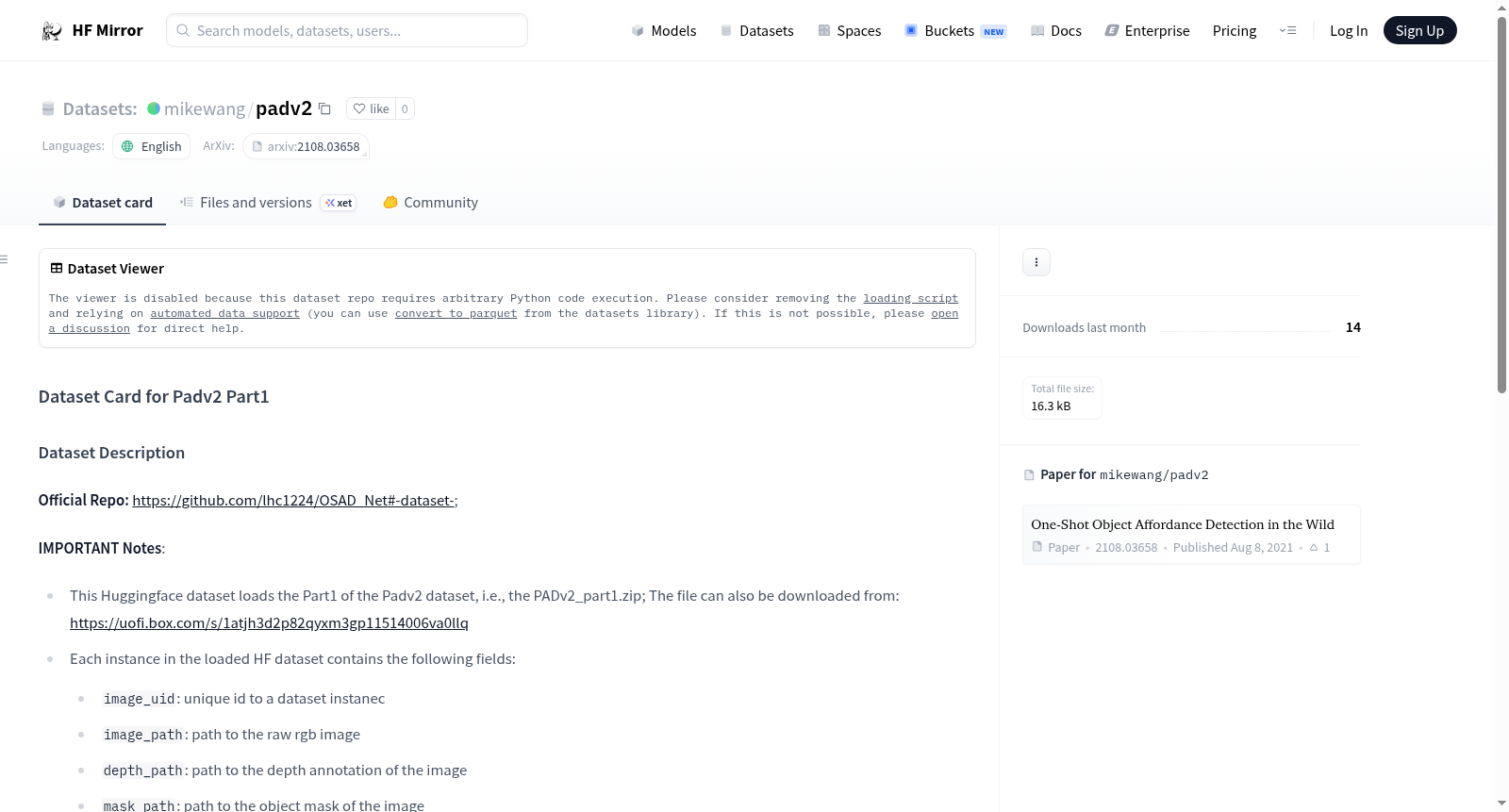
Task: Click the English globe icon
Action: (x=127, y=146)
